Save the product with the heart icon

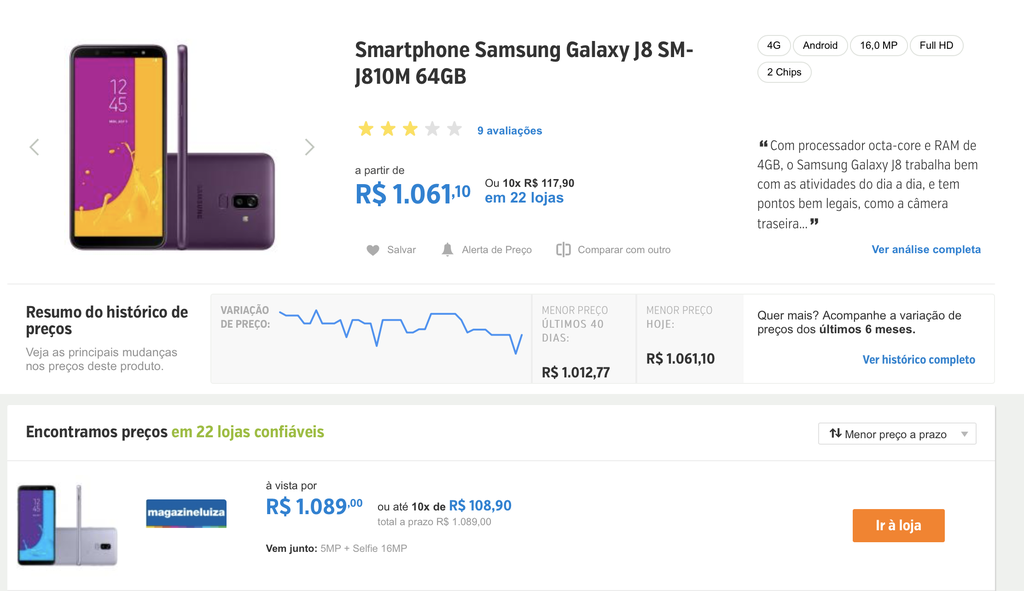(373, 250)
